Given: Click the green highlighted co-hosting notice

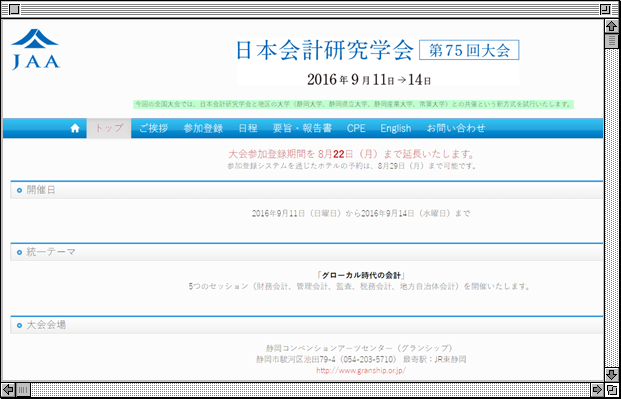Looking at the screenshot, I should 353,105.
